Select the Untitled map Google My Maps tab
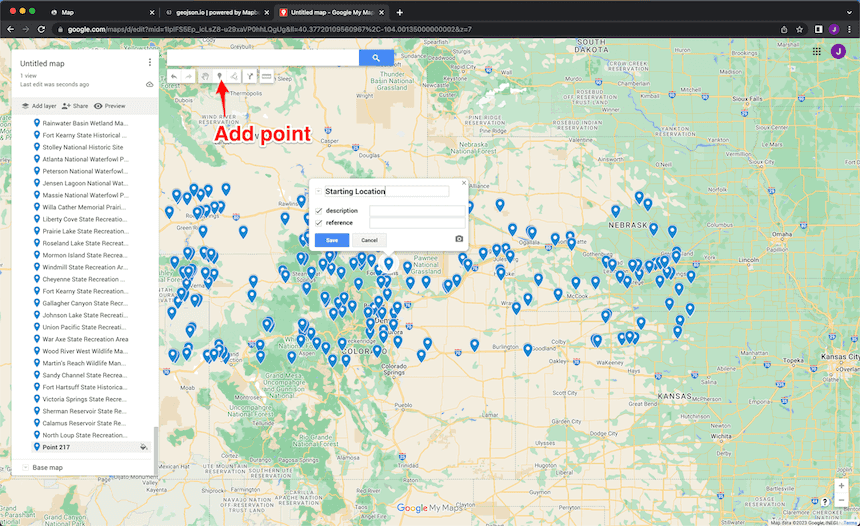The image size is (860, 526). 332,12
